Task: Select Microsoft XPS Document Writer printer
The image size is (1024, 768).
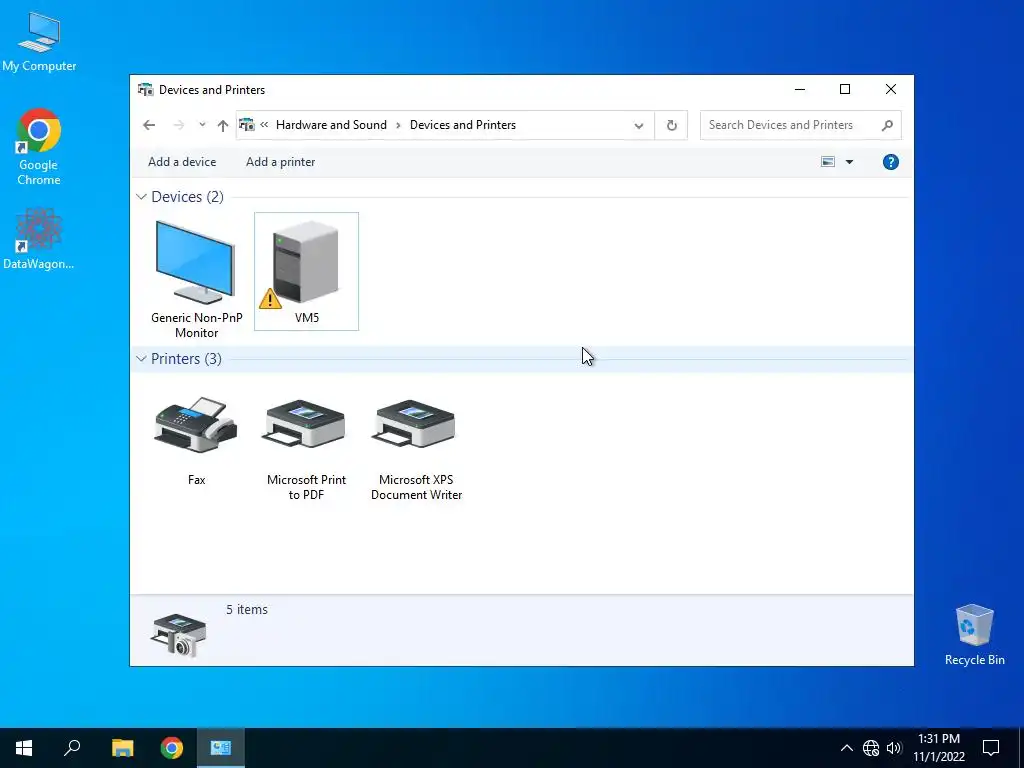Action: [x=416, y=449]
